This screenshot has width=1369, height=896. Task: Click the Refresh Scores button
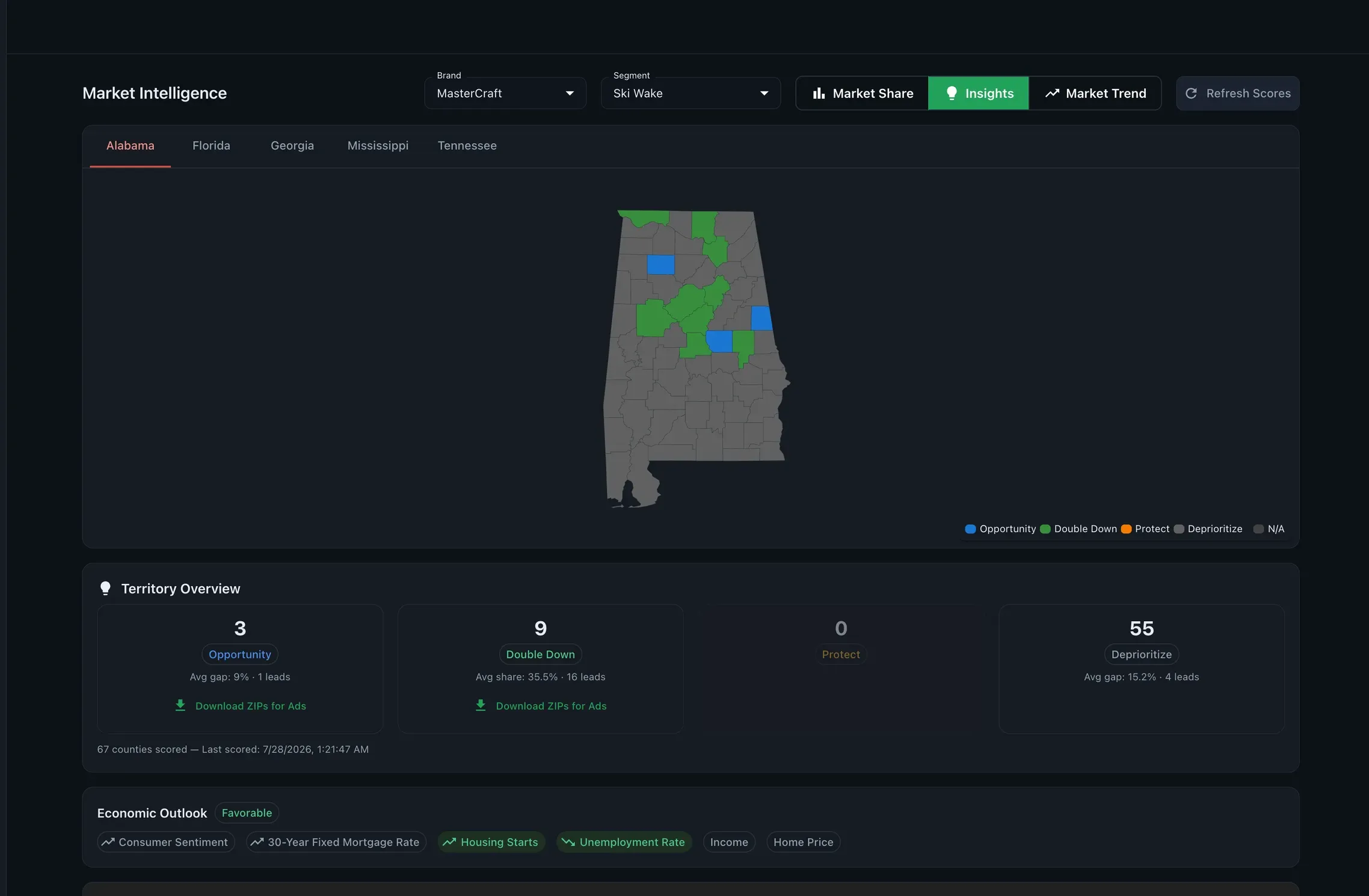point(1238,93)
